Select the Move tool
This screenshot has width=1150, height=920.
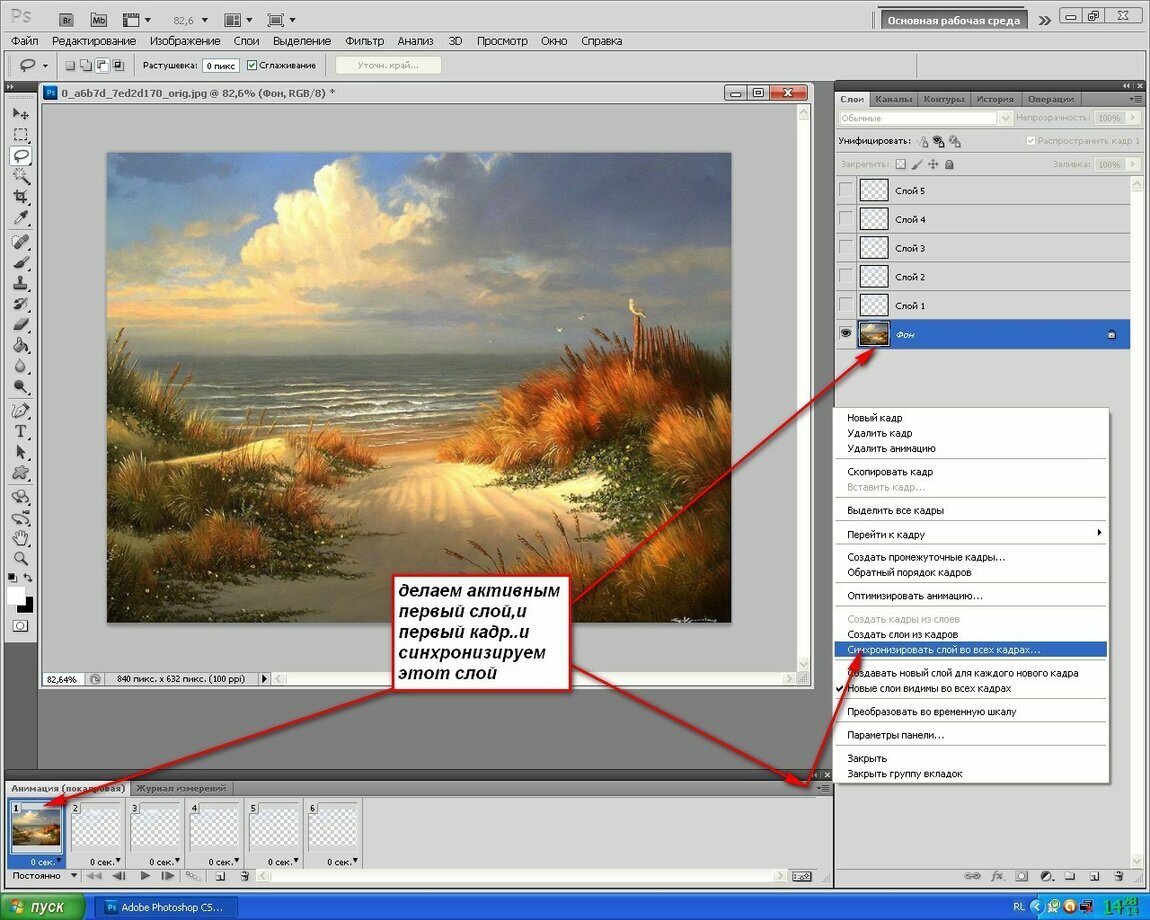[21, 114]
